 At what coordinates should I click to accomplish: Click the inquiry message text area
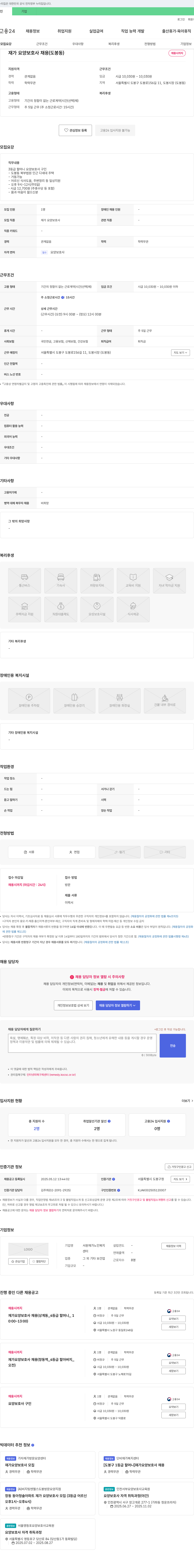tap(82, 1043)
